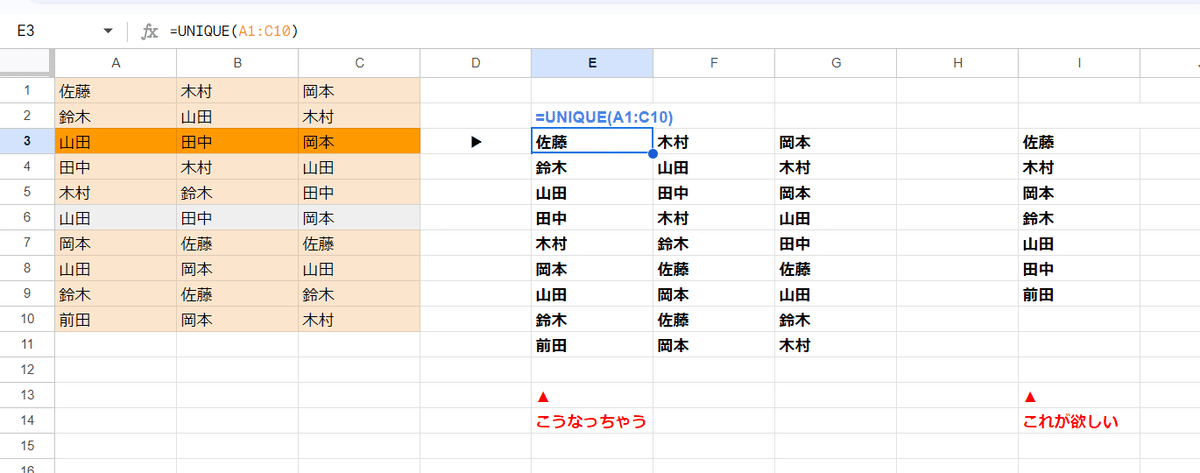Select orange cell C3 containing 岡本

coord(359,142)
